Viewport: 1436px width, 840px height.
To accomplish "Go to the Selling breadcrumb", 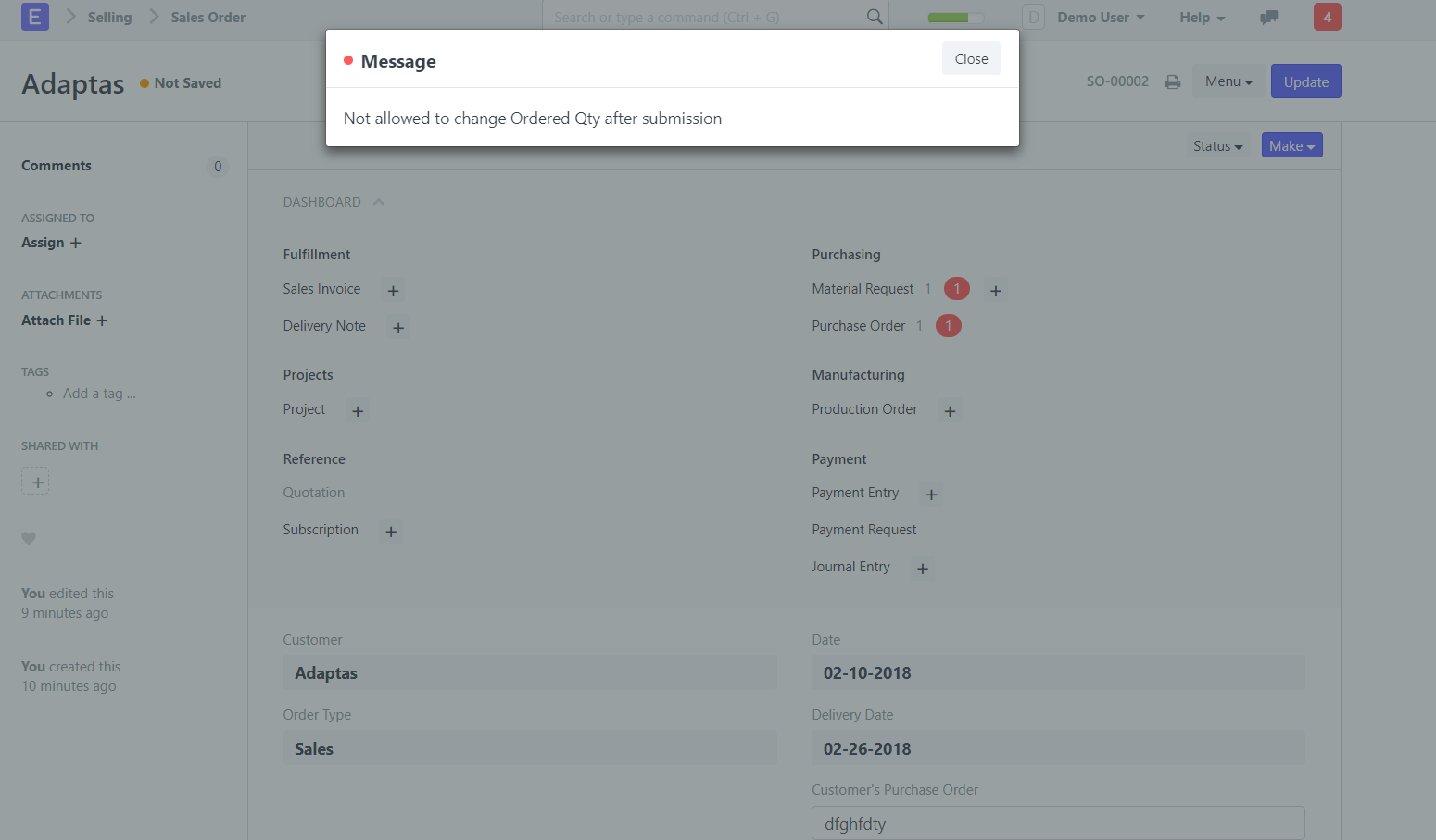I will (109, 17).
